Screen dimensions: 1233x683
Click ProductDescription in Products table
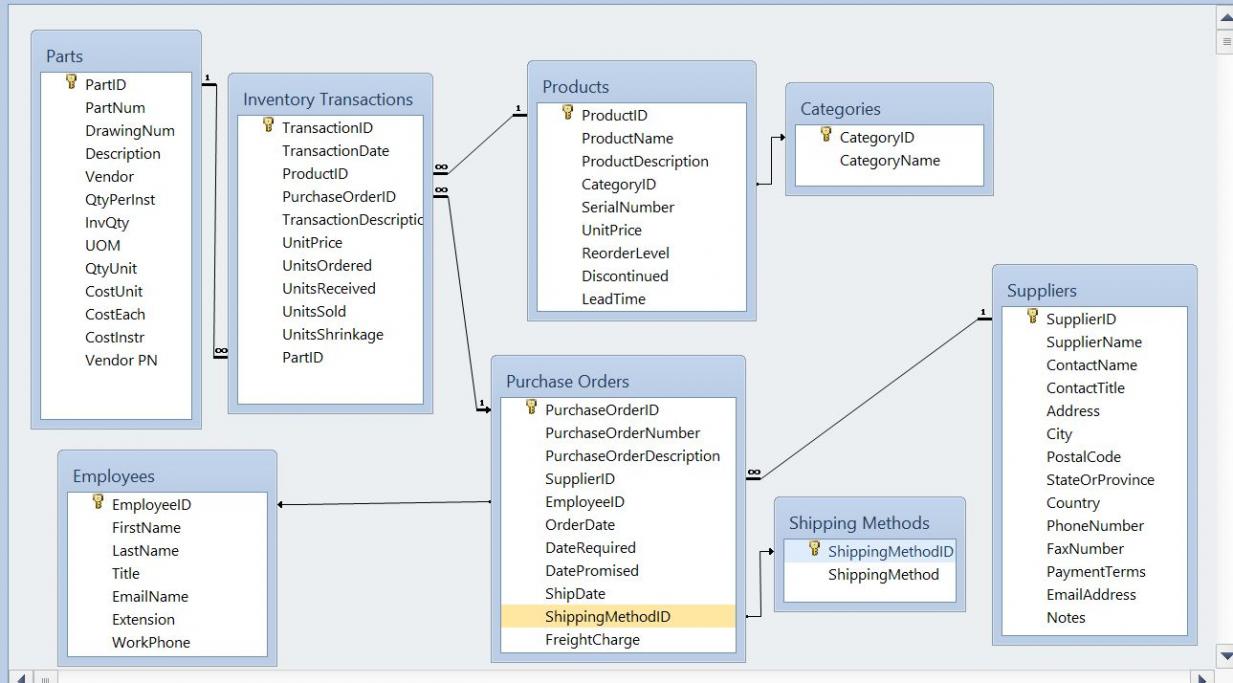645,161
